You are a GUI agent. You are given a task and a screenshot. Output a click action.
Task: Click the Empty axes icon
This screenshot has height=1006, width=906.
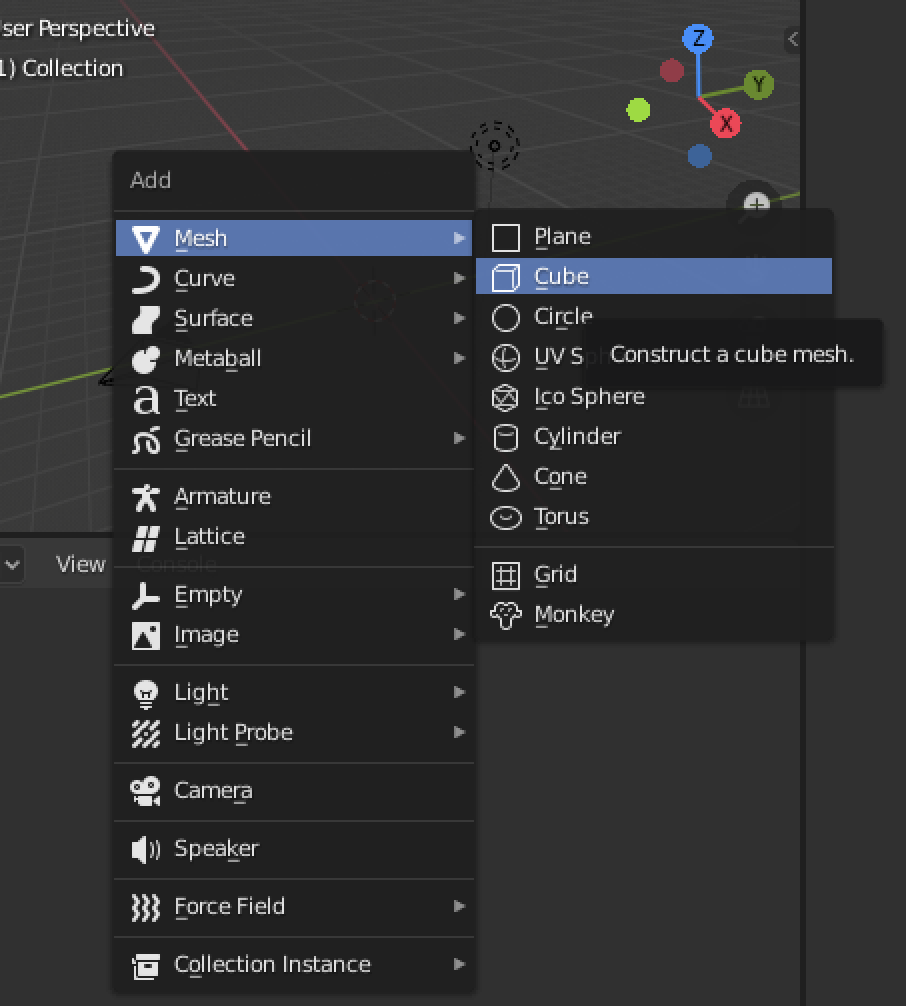pos(146,595)
